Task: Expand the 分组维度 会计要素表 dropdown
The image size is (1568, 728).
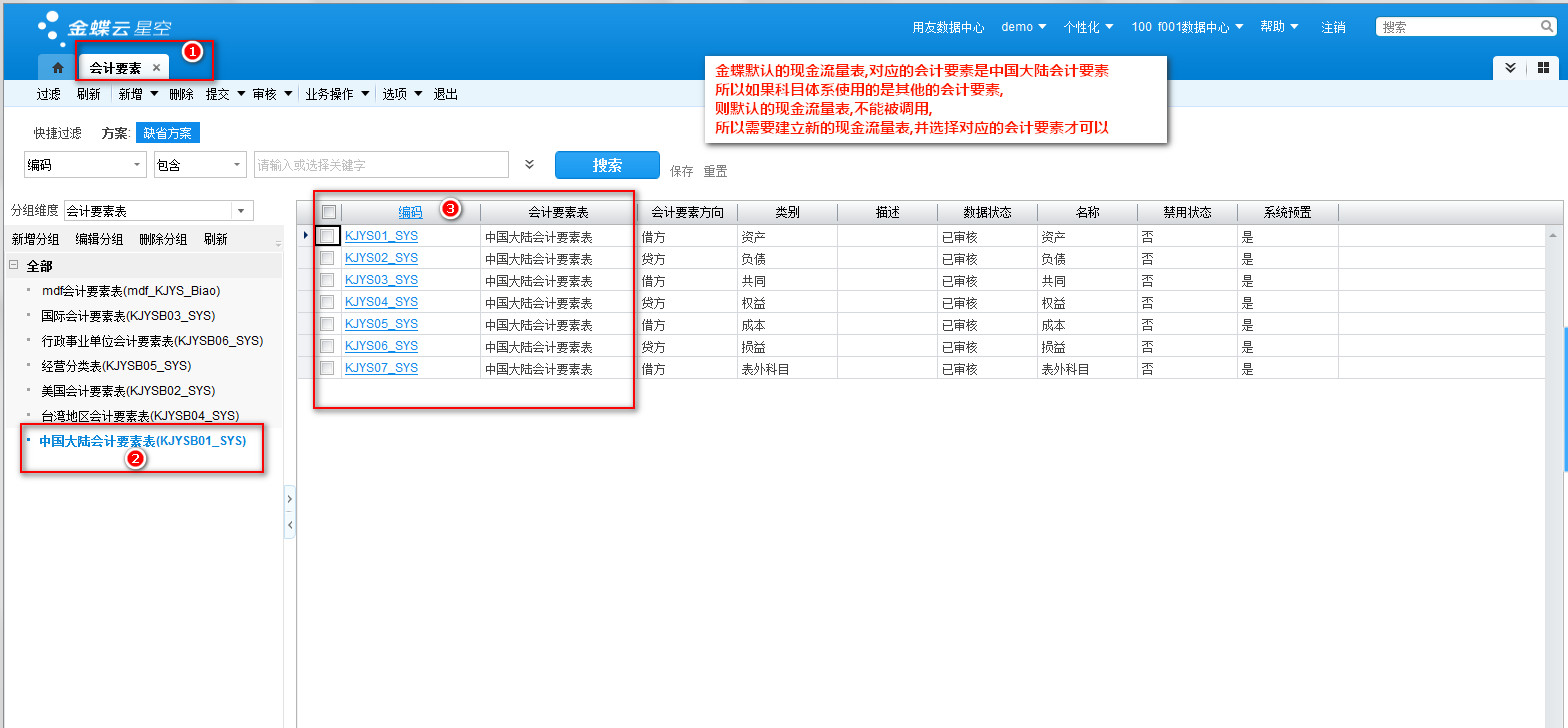Action: click(241, 211)
